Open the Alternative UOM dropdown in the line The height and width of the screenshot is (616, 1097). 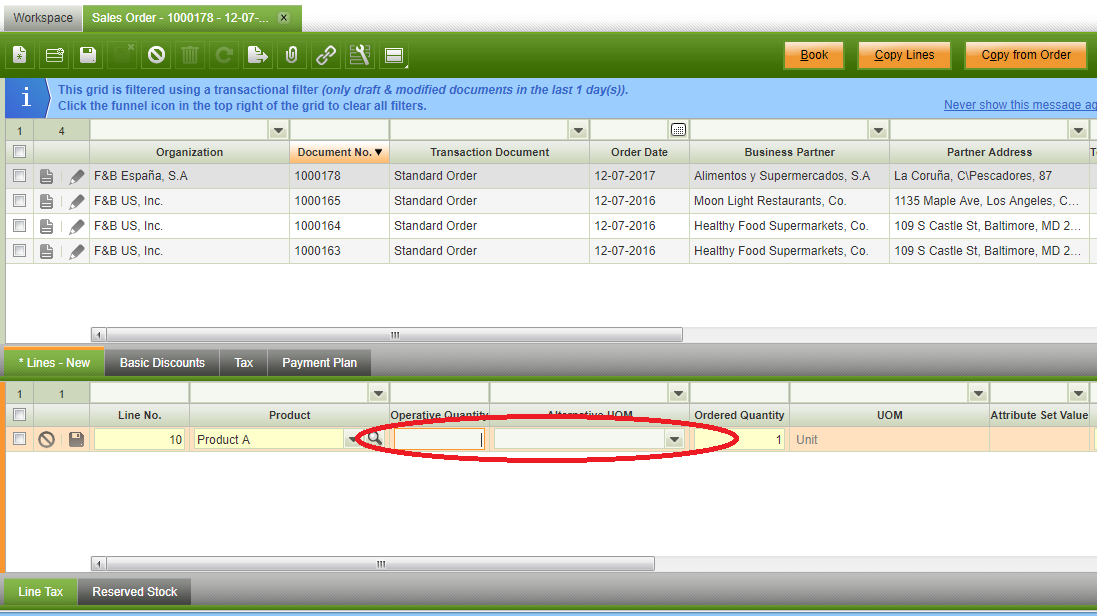point(675,439)
